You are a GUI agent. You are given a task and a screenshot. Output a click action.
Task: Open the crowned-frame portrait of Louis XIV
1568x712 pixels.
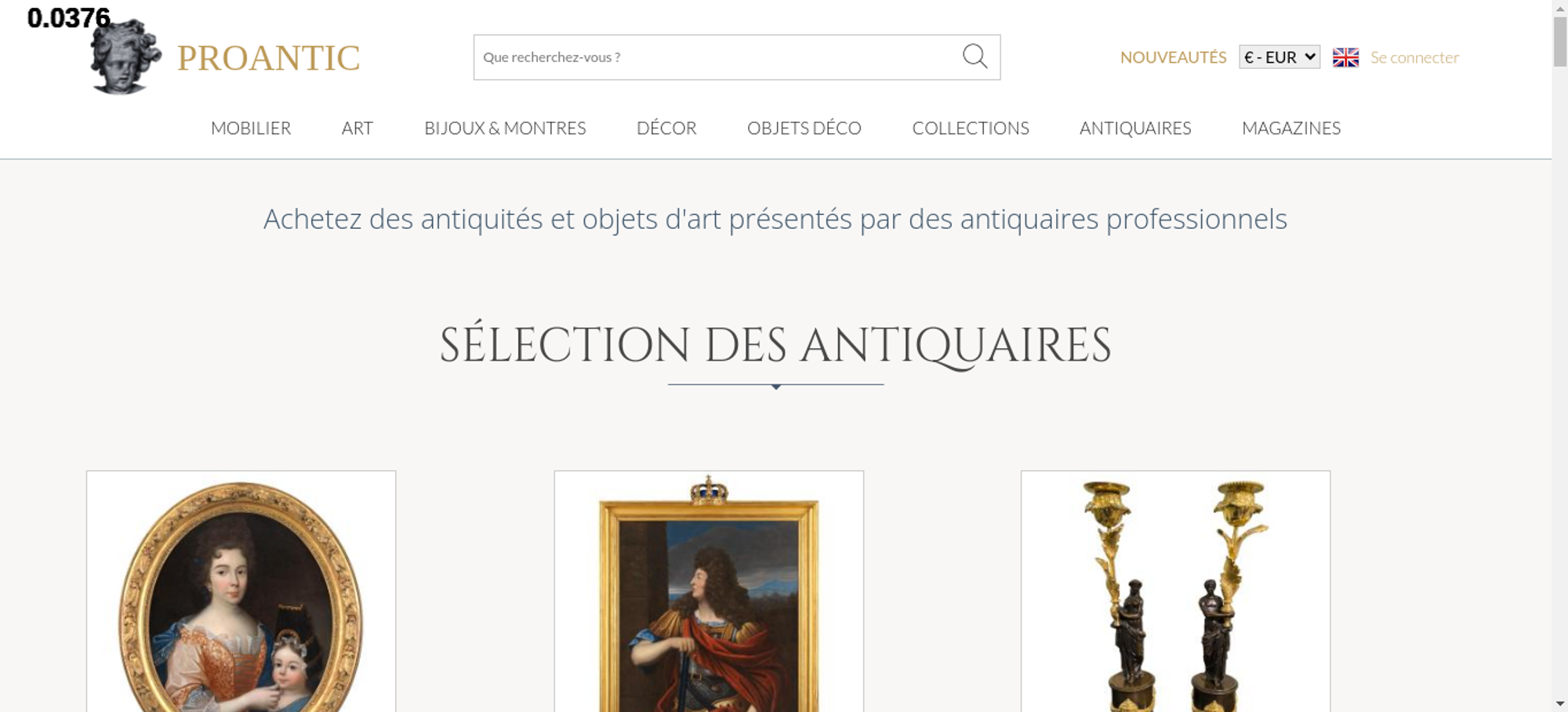709,592
